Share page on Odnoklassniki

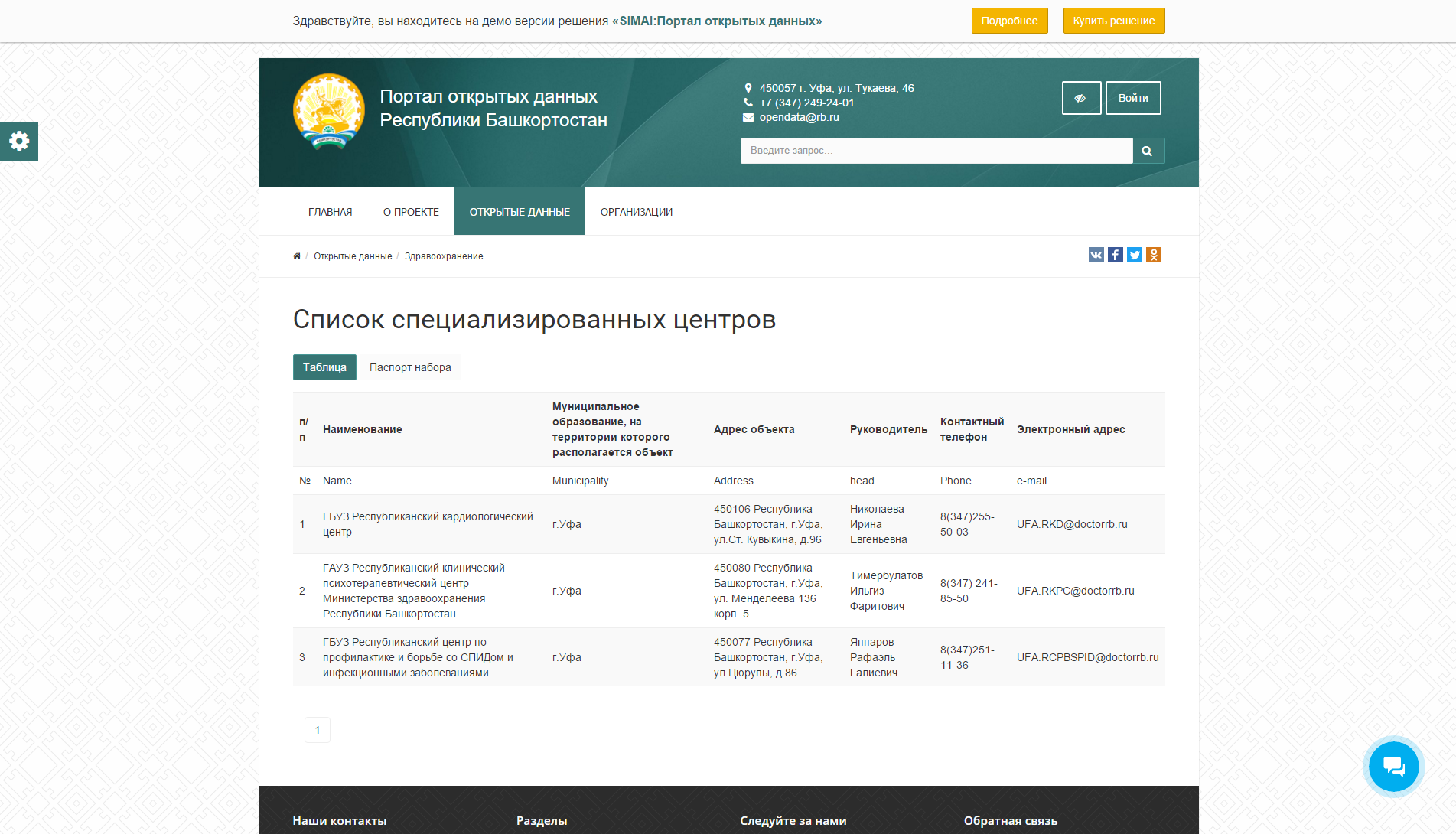[1154, 255]
